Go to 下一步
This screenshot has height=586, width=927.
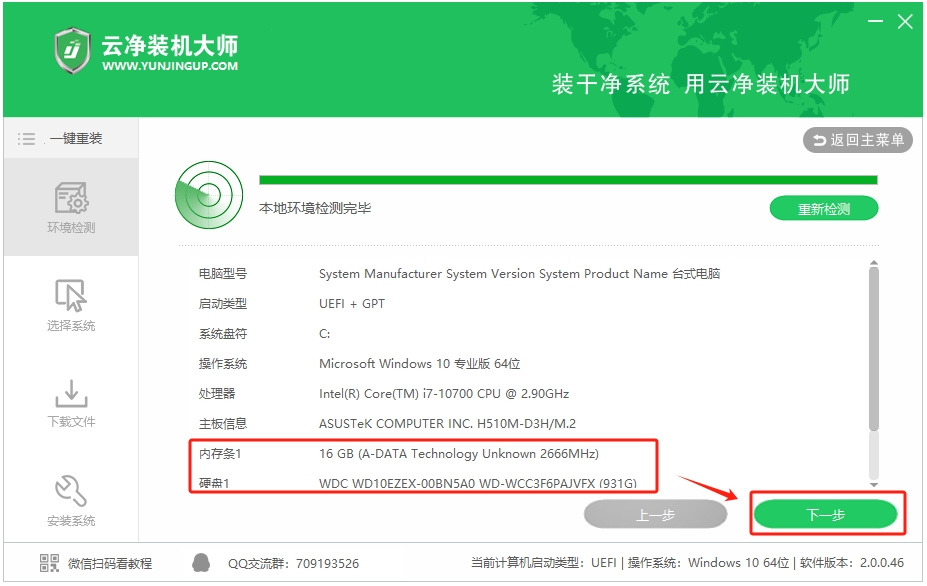point(825,514)
